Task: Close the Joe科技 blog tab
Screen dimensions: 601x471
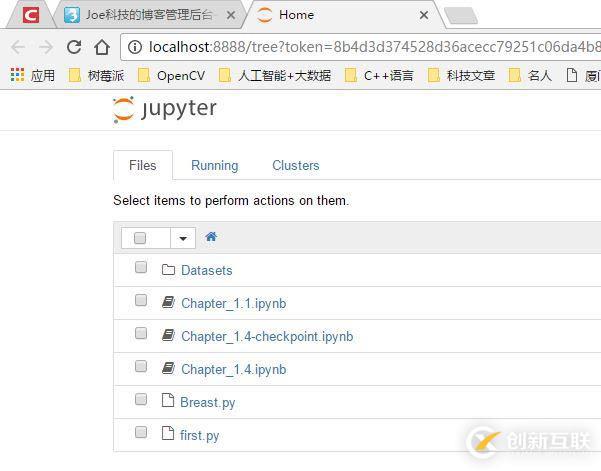Action: (x=231, y=15)
